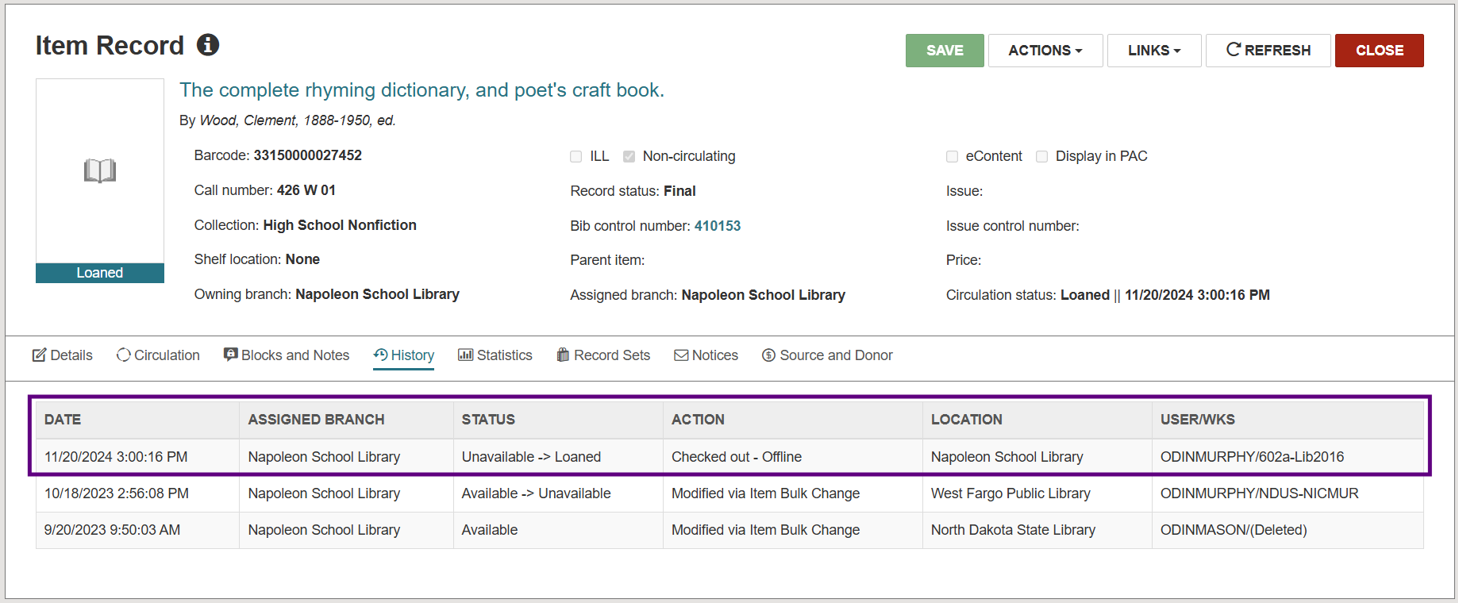1458x603 pixels.
Task: Click the Circulation tab's circle icon
Action: click(122, 355)
